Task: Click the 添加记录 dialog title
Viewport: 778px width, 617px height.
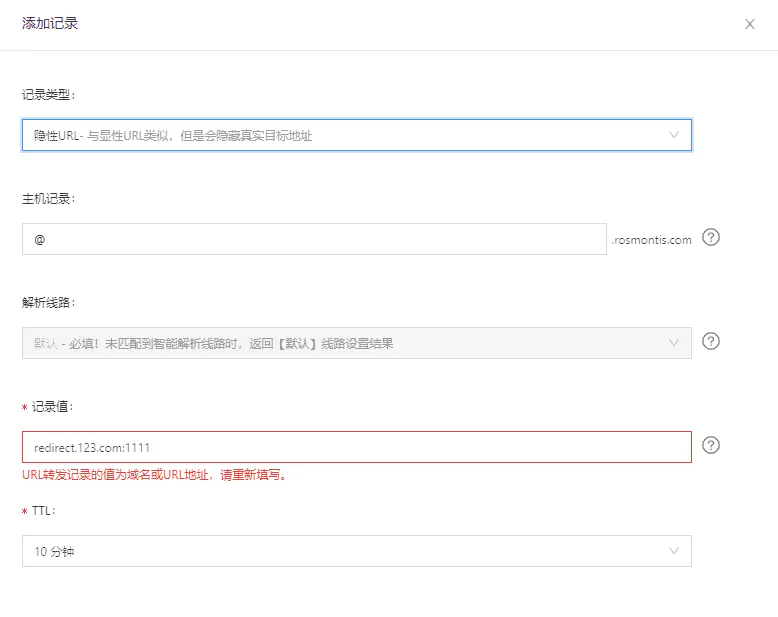Action: coord(50,23)
